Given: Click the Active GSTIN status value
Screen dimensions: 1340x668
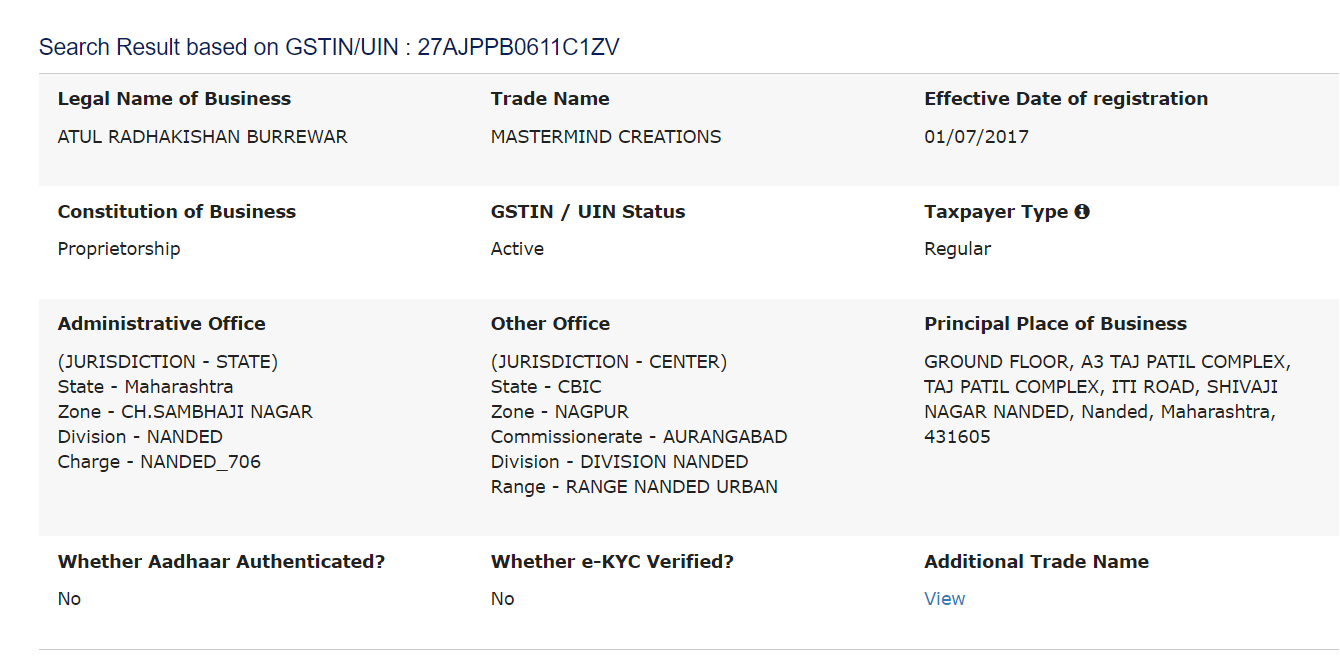Looking at the screenshot, I should pyautogui.click(x=517, y=249).
